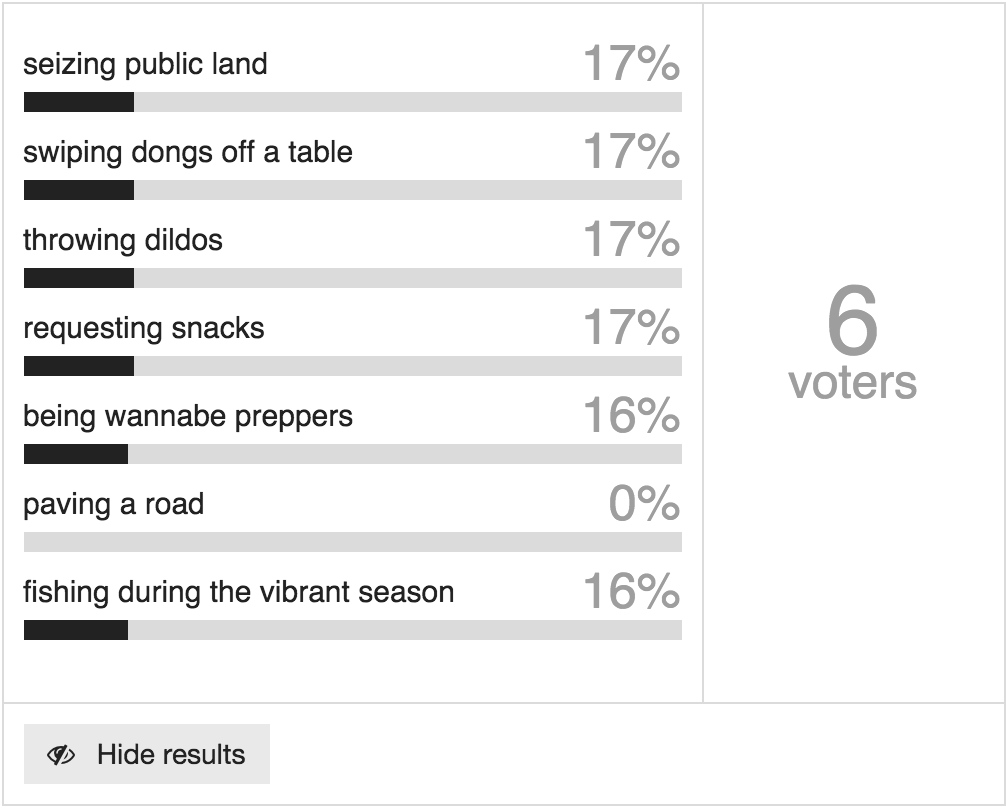This screenshot has height=808, width=1006.
Task: Click the 6 voters count
Action: tap(852, 341)
